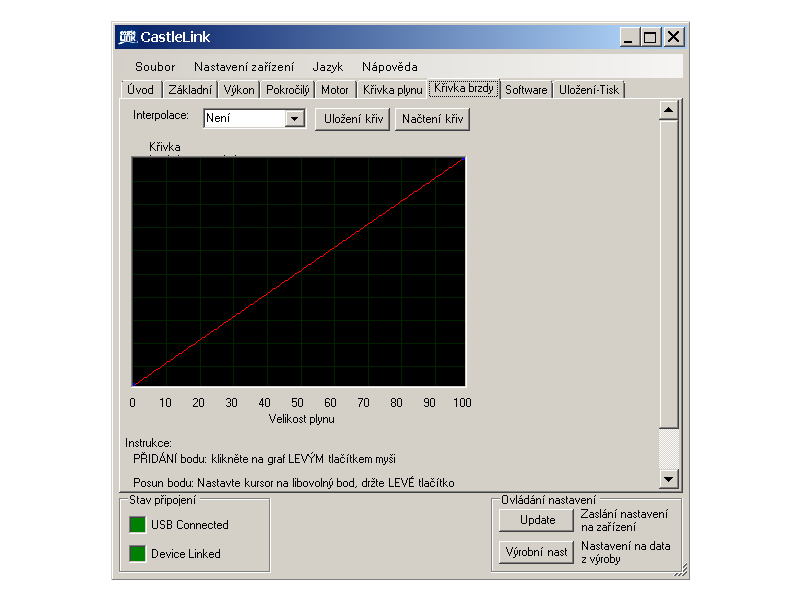The width and height of the screenshot is (800, 600).
Task: Click the green USB Connected indicator
Action: point(137,525)
